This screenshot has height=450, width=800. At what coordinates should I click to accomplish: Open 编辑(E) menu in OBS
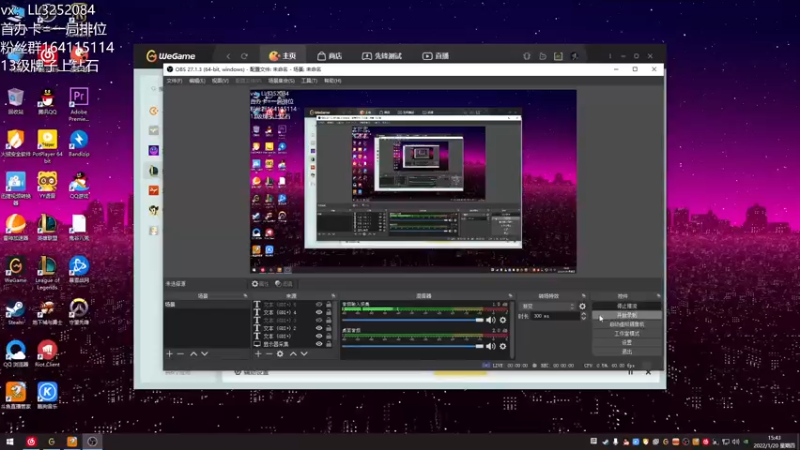(197, 81)
